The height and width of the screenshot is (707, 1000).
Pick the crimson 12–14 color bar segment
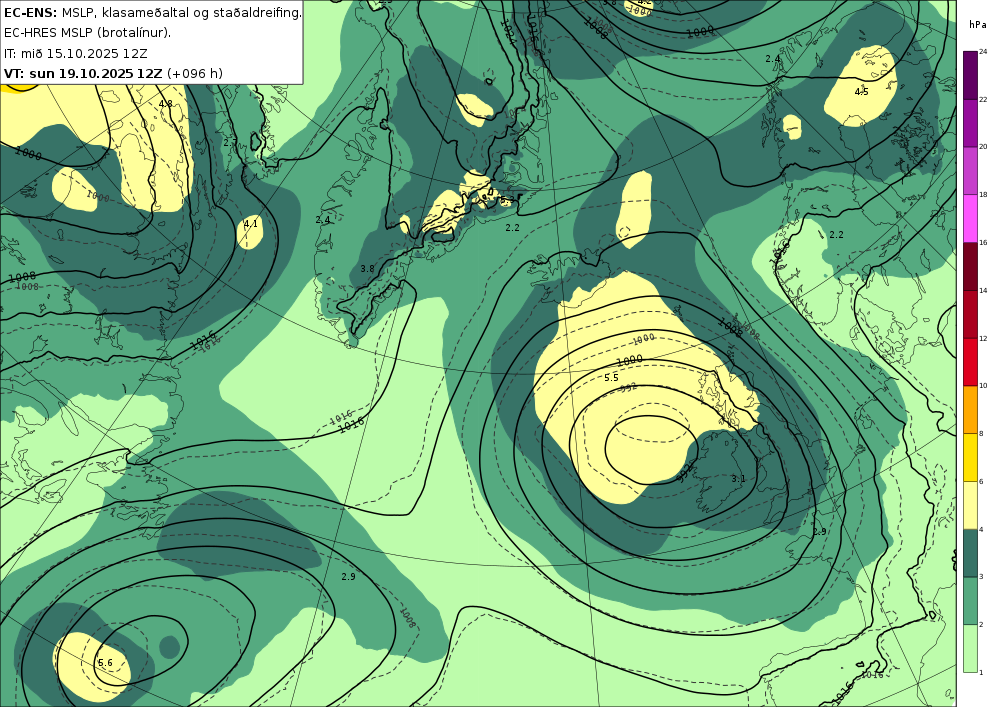(971, 314)
